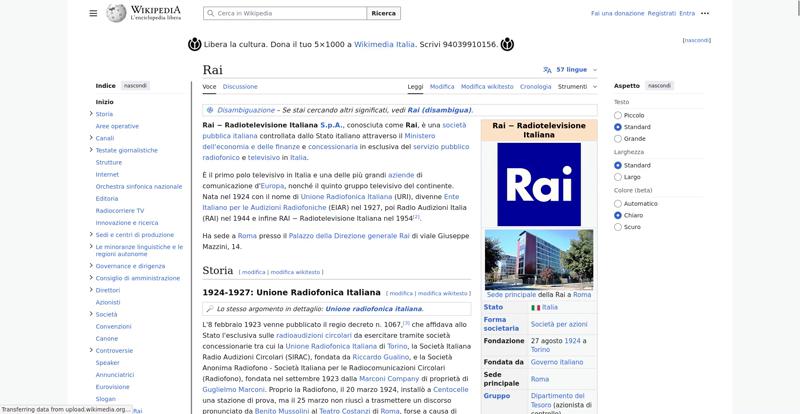
Task: Open Rai (disambigua) link
Action: [x=439, y=110]
